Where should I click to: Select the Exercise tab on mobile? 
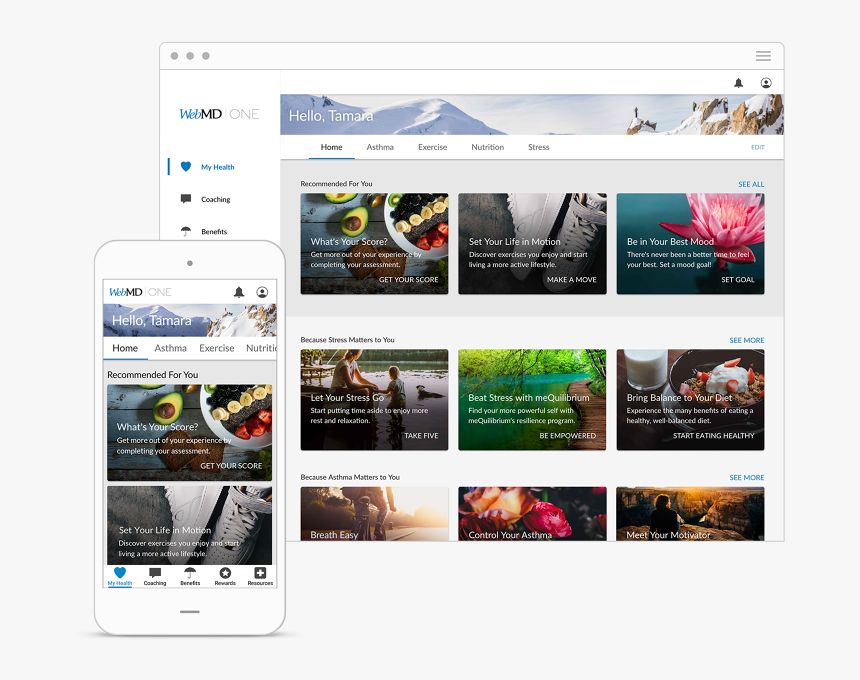point(216,348)
